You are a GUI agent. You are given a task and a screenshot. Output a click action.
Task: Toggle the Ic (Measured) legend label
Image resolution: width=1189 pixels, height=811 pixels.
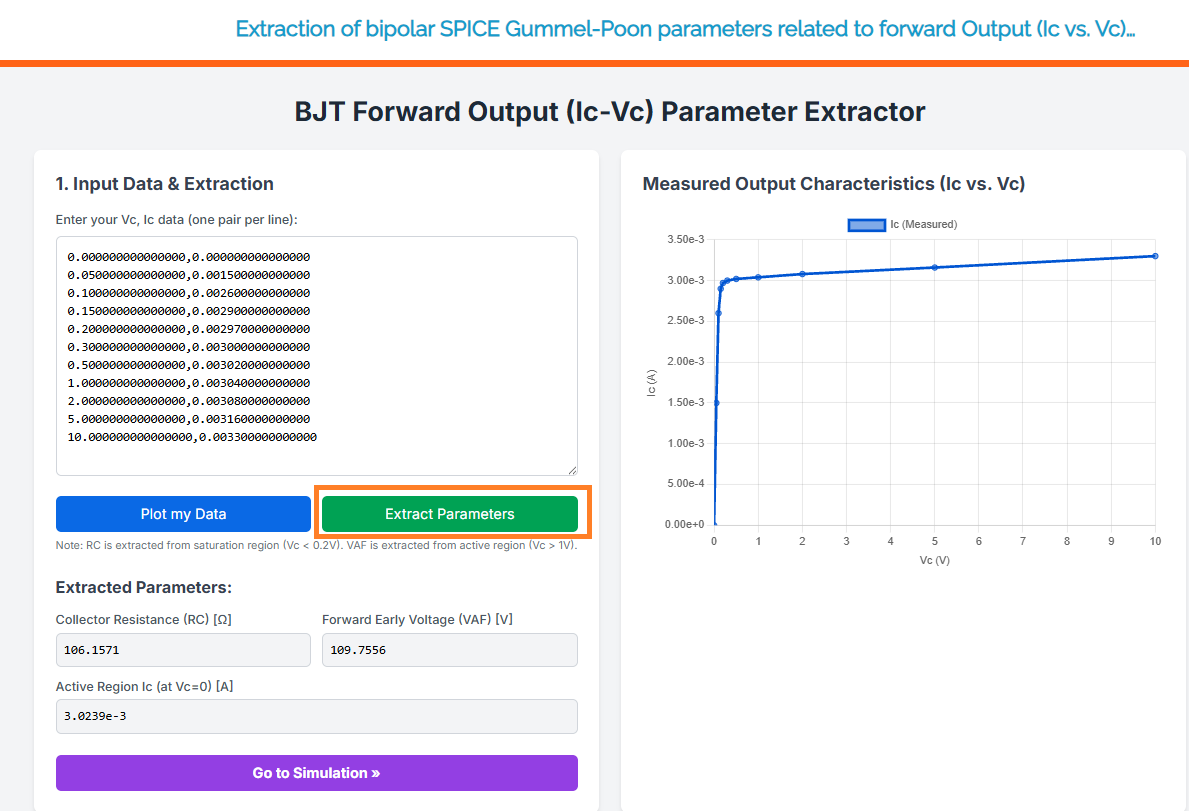click(923, 225)
